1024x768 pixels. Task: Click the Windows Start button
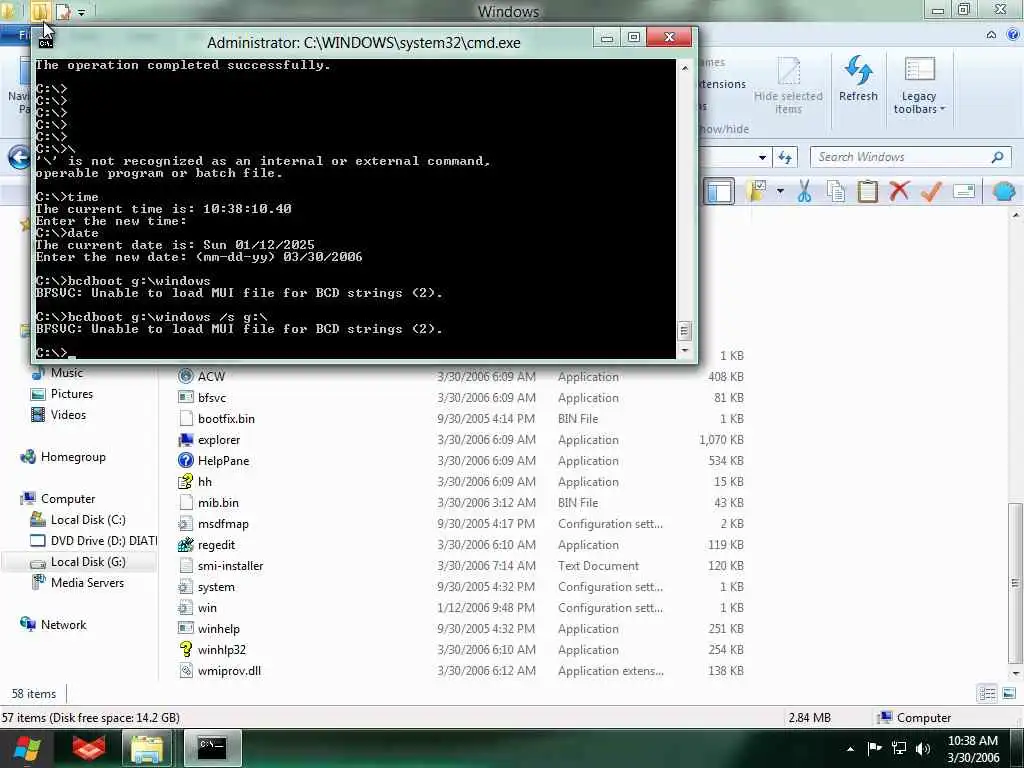point(27,748)
